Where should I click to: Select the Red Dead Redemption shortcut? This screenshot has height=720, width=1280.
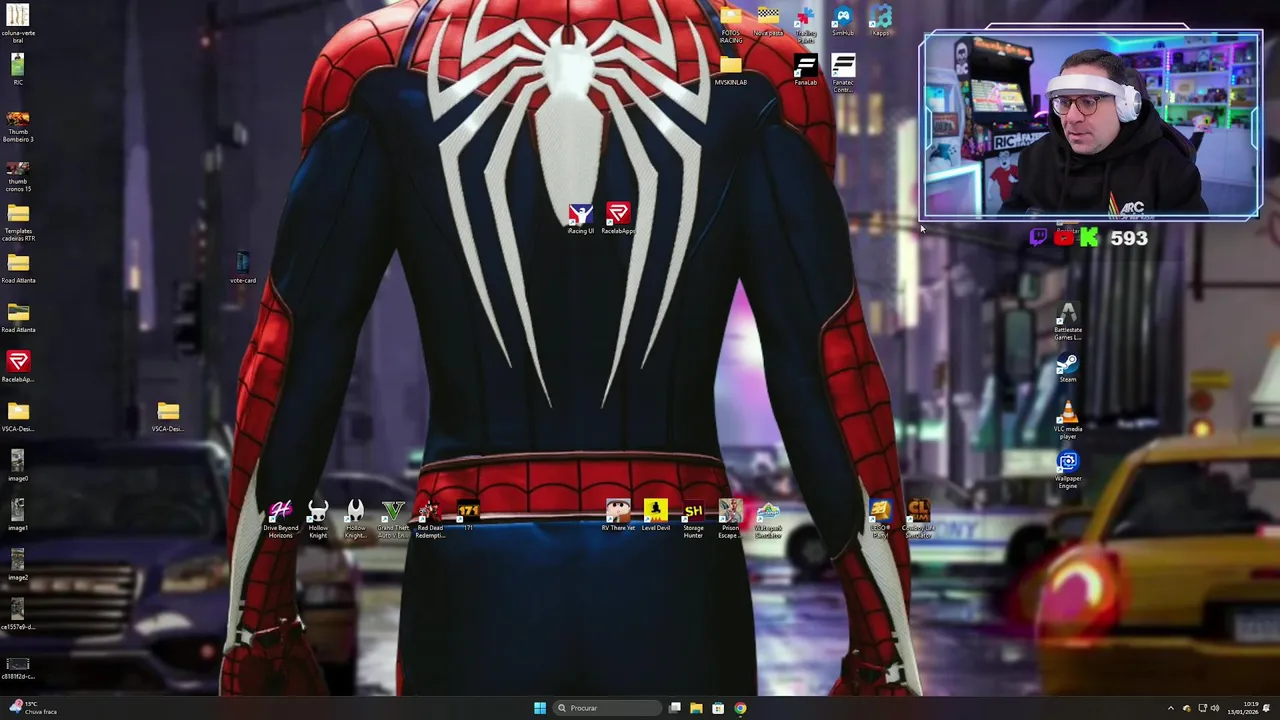430,520
